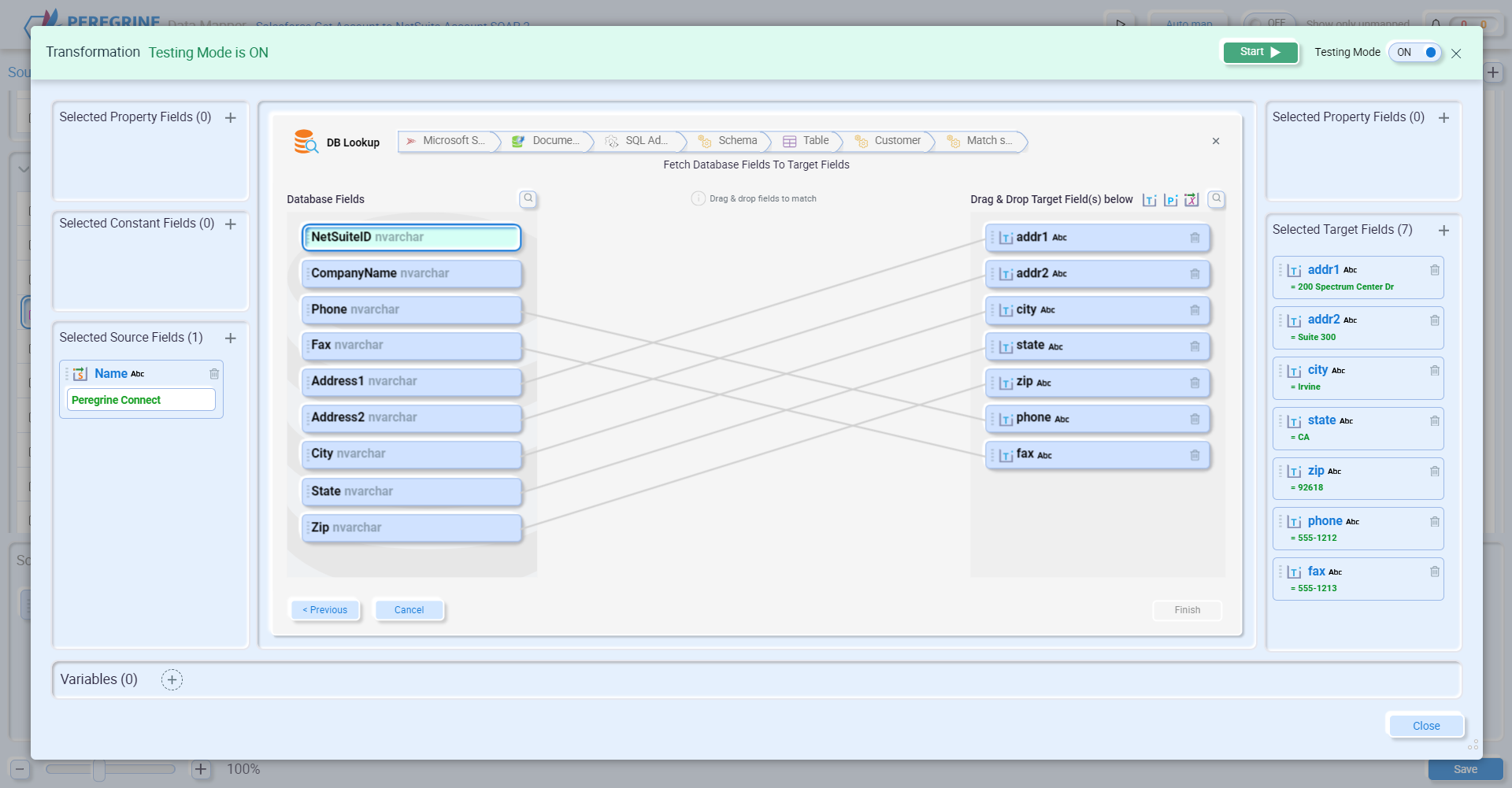
Task: Select the Microsoft S... breadcrumb step
Action: pos(448,141)
